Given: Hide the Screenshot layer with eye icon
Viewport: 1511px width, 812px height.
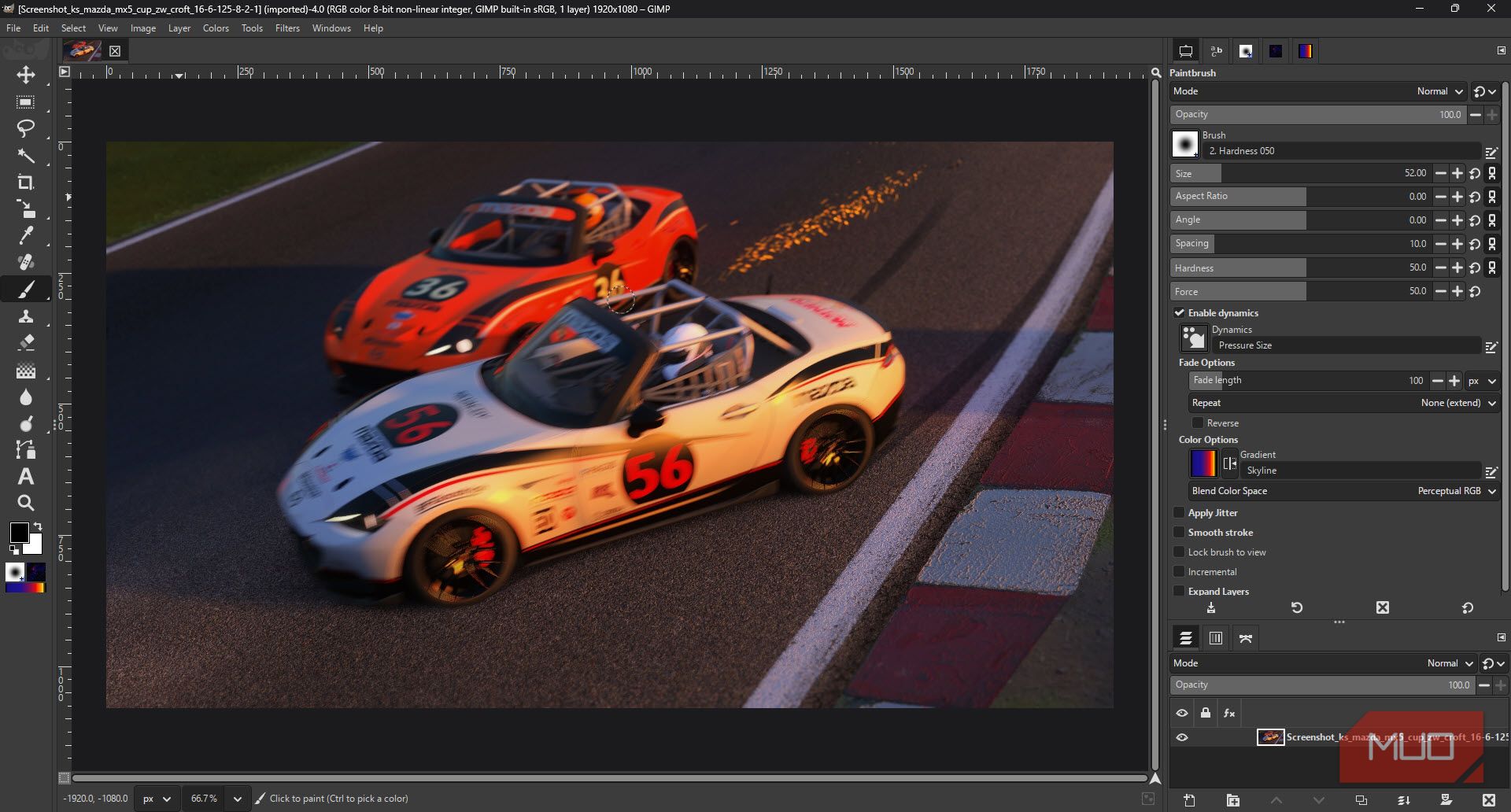Looking at the screenshot, I should pos(1182,737).
